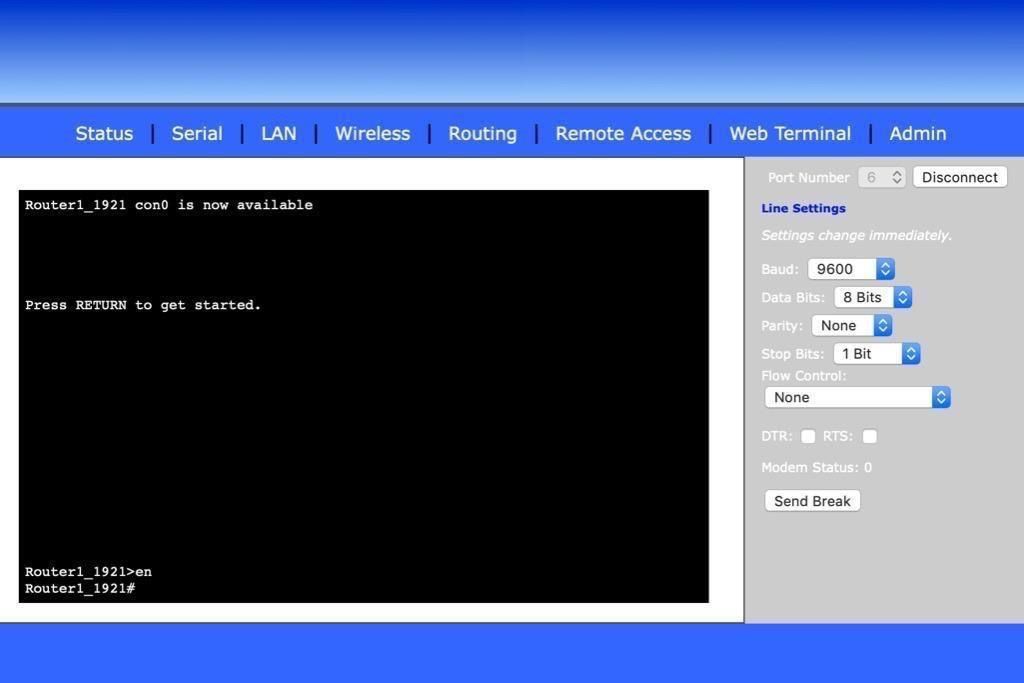This screenshot has height=683, width=1024.
Task: Click the Disconnect button
Action: click(958, 176)
